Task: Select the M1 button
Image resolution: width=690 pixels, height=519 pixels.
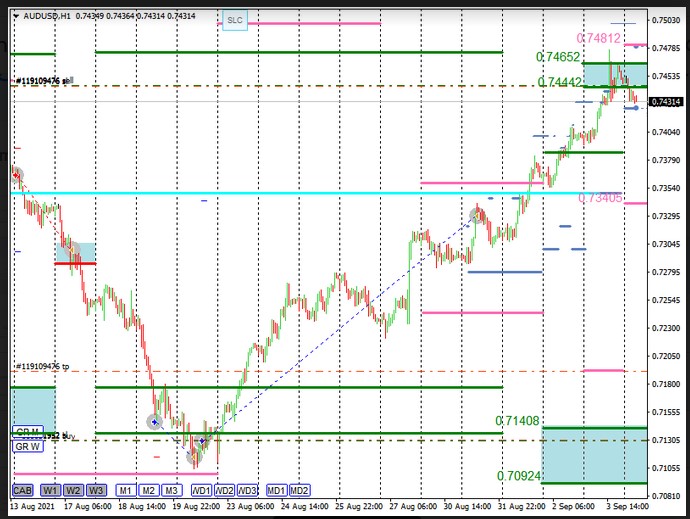Action: (x=124, y=490)
